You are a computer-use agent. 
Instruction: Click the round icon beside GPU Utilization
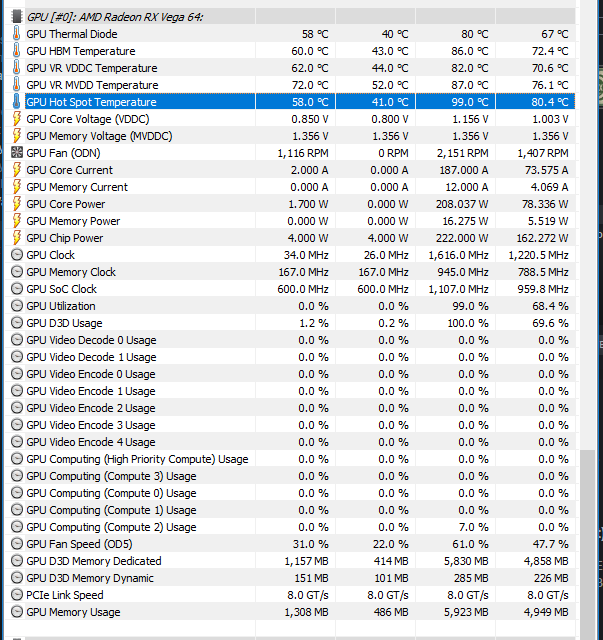[x=17, y=306]
